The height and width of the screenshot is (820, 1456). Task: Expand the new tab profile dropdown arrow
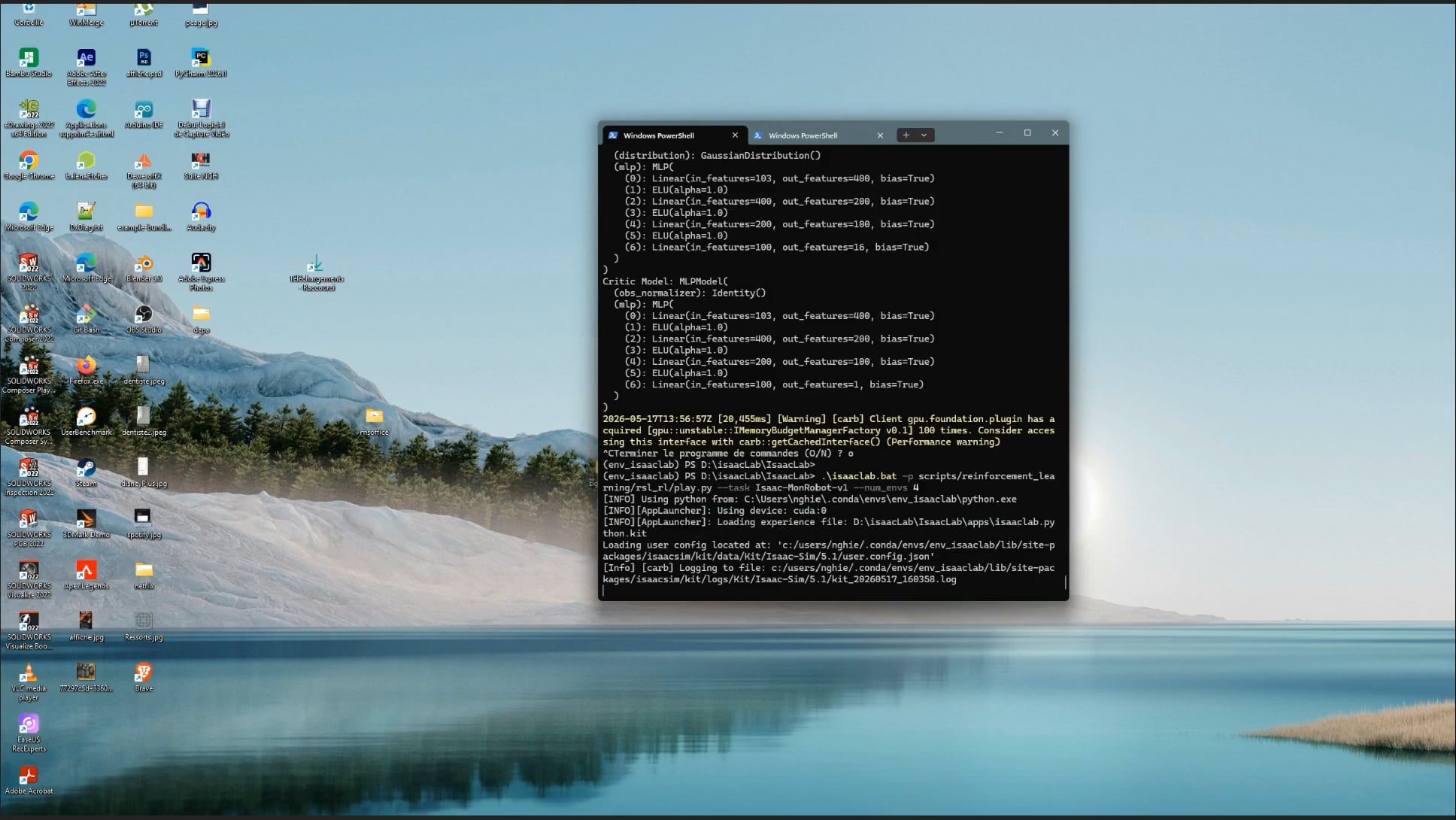[924, 135]
